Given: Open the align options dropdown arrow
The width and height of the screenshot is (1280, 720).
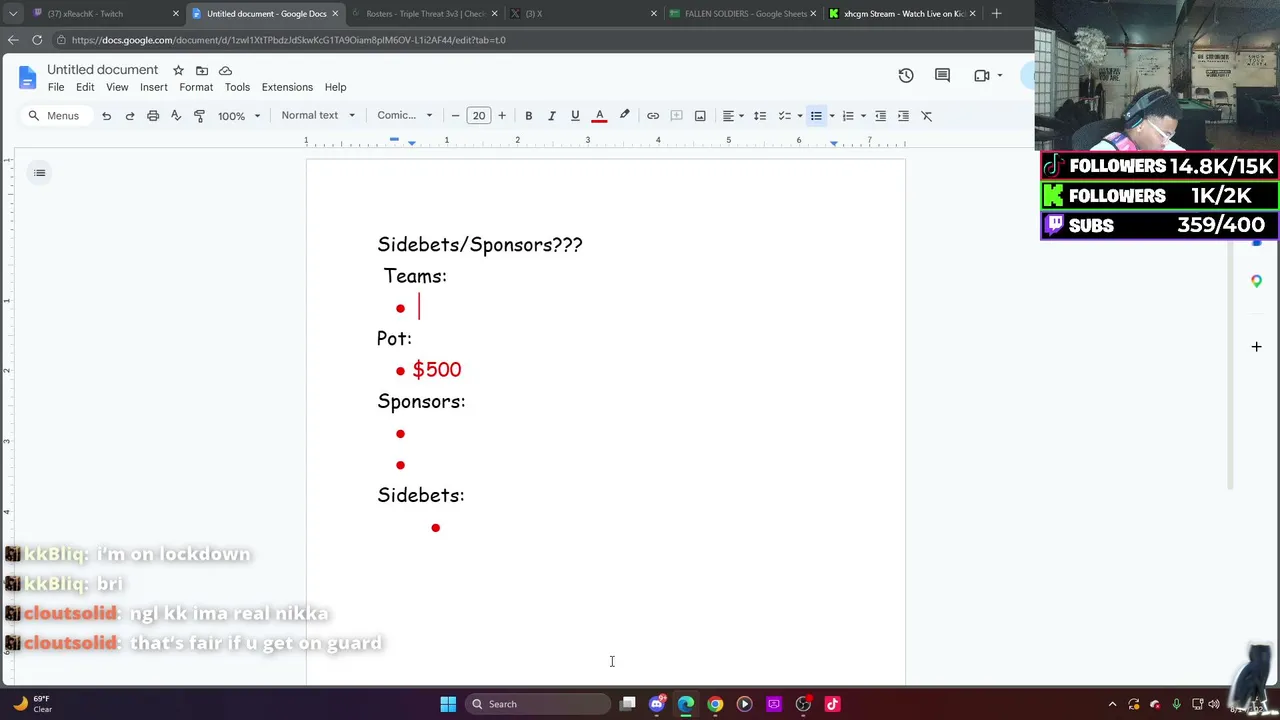Looking at the screenshot, I should pos(741,116).
